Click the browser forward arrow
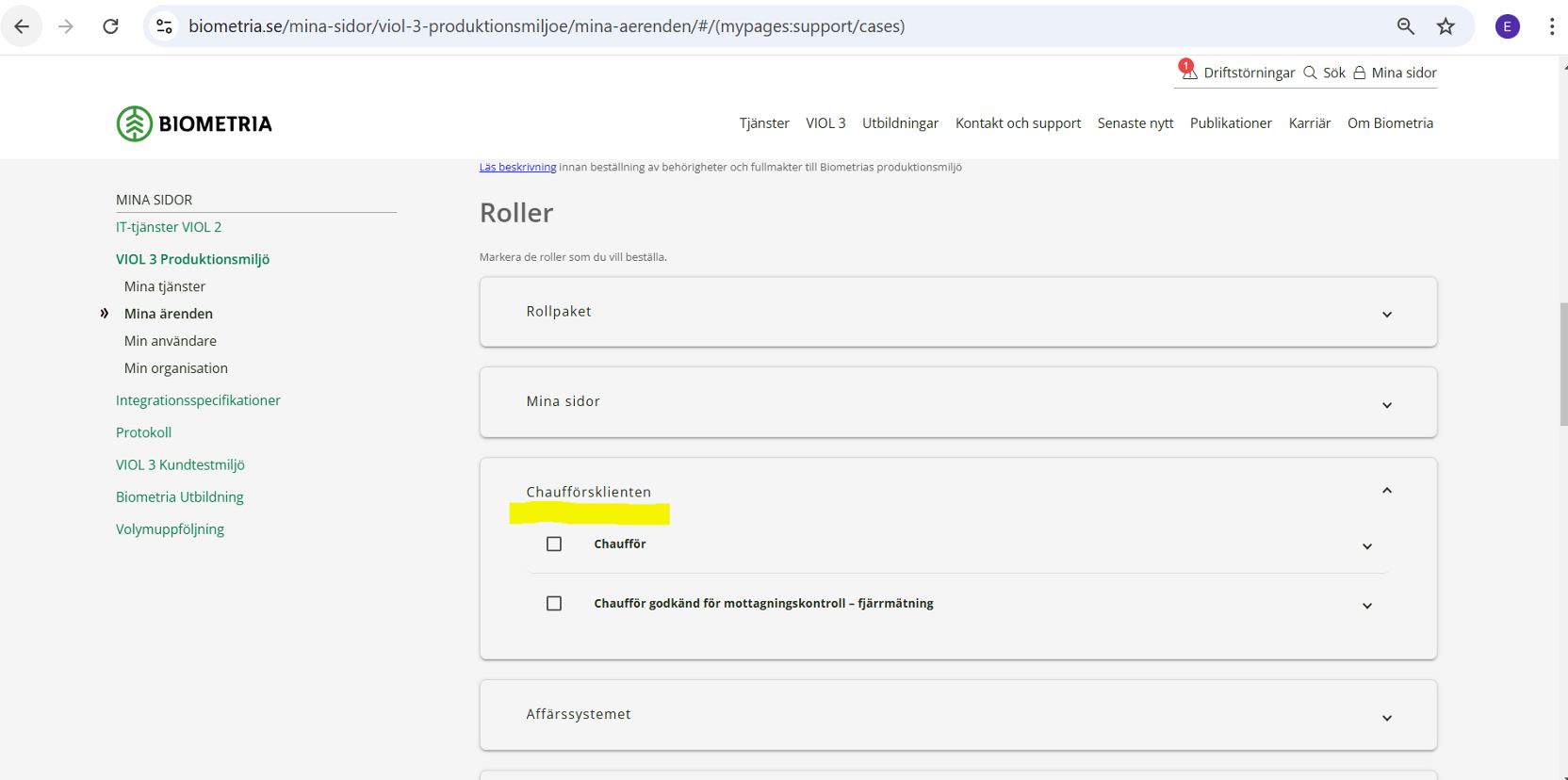Viewport: 1568px width, 780px height. tap(66, 26)
